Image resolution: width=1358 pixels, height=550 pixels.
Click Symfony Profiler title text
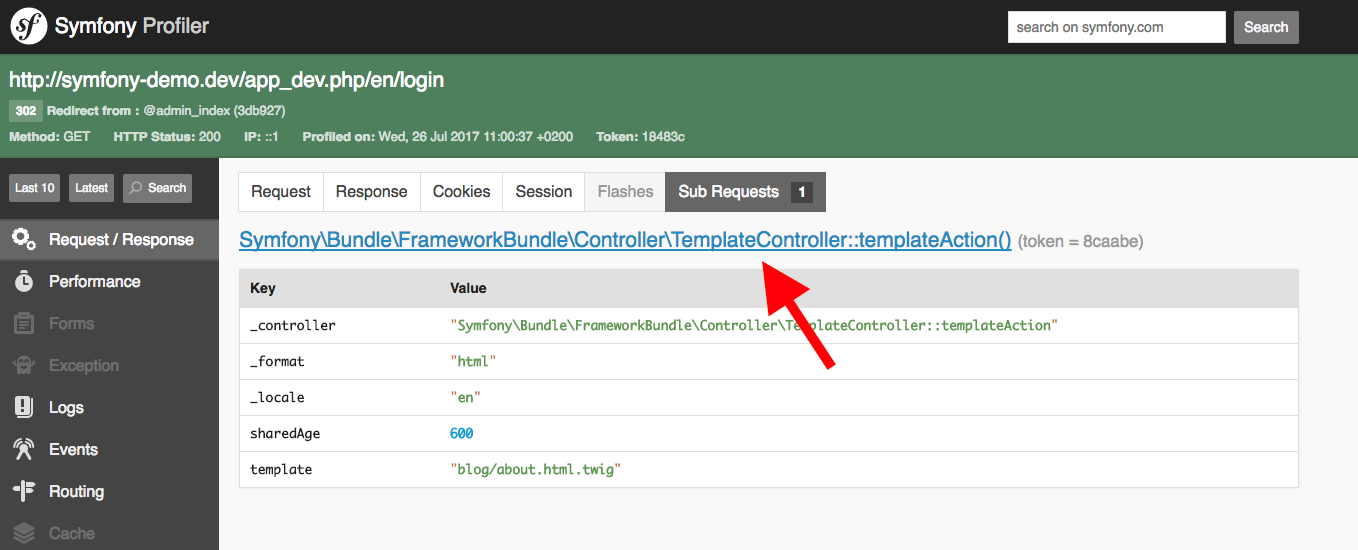[x=132, y=27]
